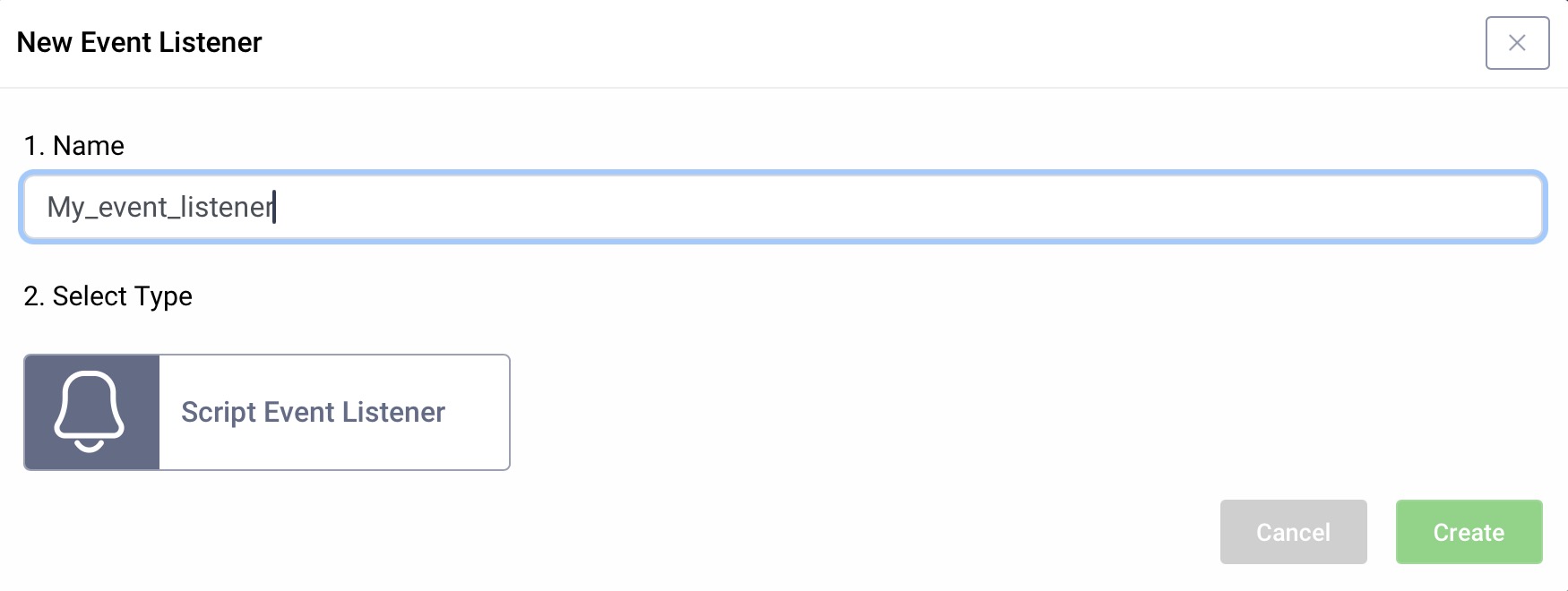Pick the Script Event Listener option tile

coord(267,412)
